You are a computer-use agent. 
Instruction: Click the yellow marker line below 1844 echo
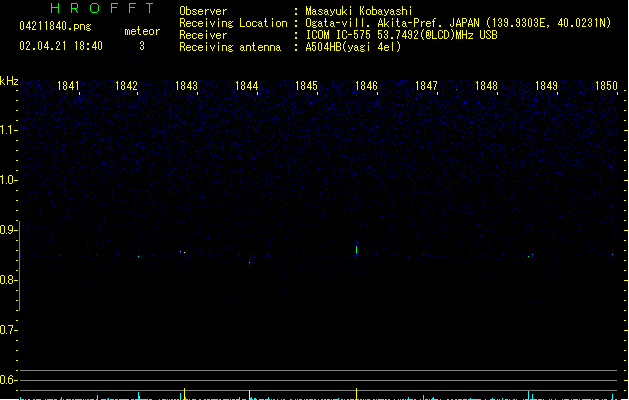coord(250,395)
